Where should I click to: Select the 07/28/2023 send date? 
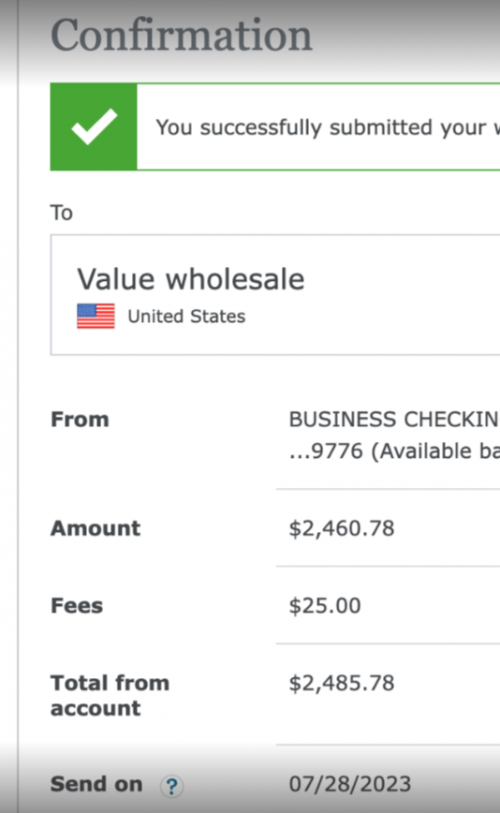tap(350, 784)
